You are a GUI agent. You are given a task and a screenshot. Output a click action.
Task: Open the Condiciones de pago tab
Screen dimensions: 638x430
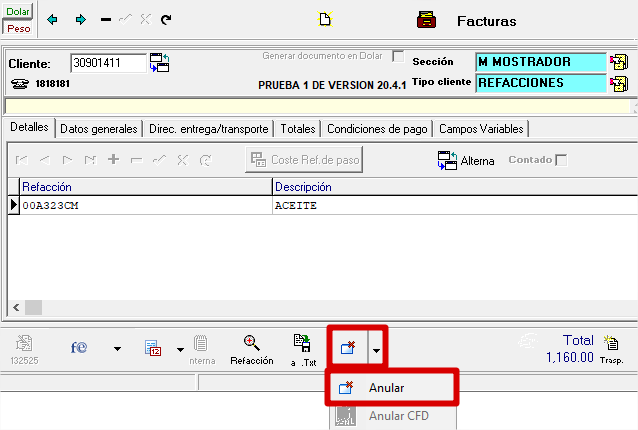(377, 129)
